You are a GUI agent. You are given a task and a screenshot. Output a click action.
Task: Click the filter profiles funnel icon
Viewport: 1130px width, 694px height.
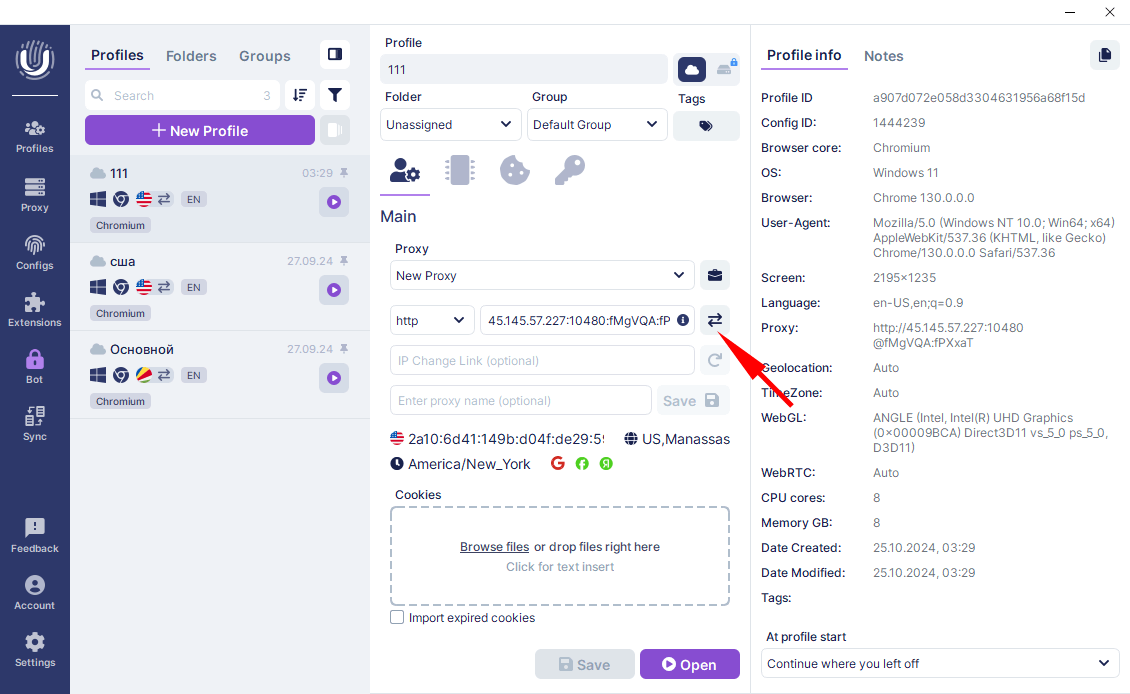click(335, 95)
